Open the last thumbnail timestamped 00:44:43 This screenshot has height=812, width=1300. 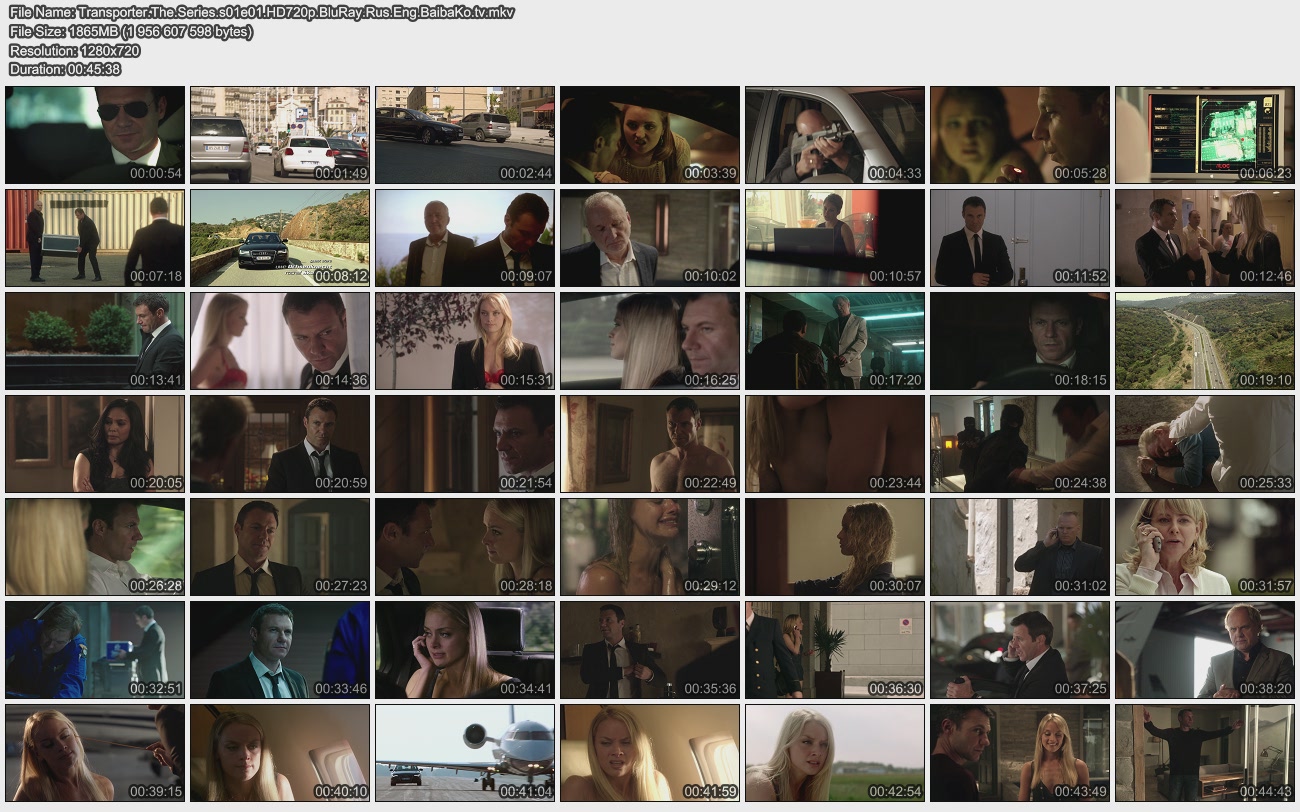click(1205, 752)
